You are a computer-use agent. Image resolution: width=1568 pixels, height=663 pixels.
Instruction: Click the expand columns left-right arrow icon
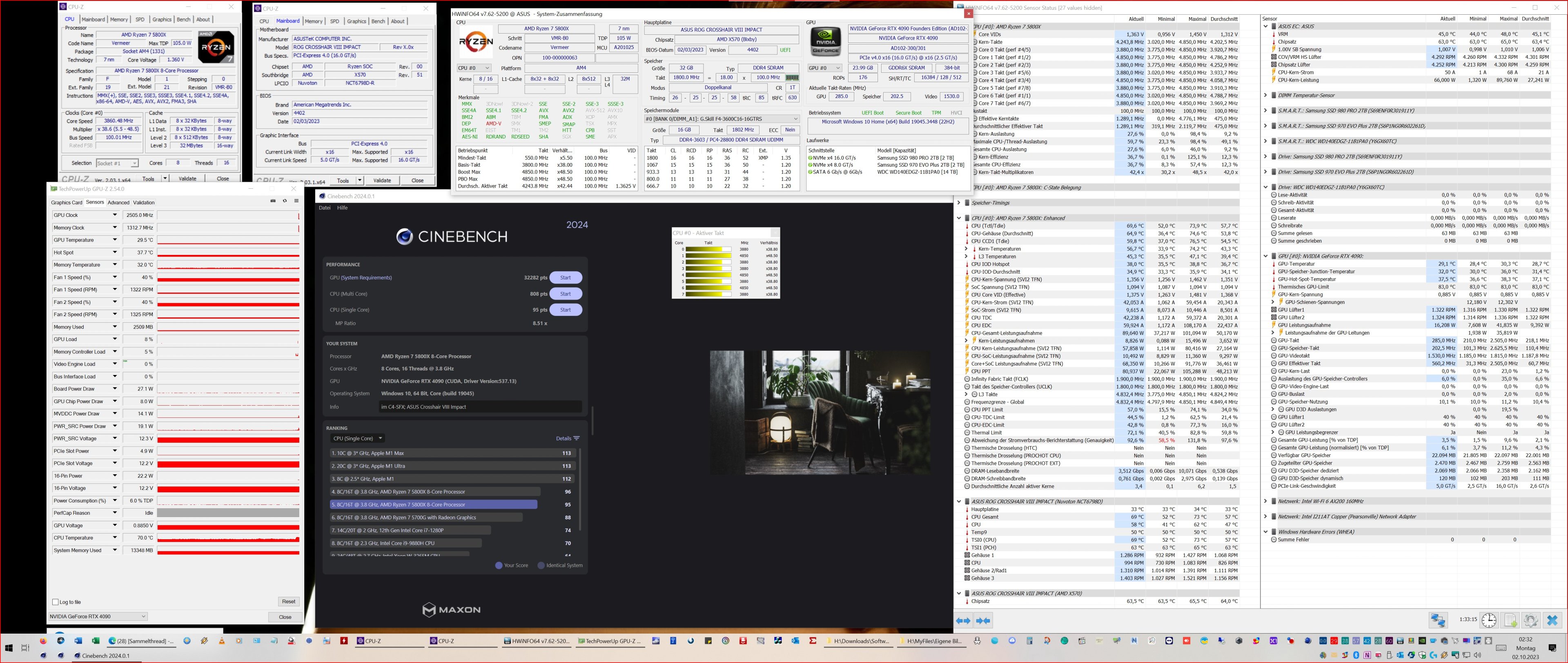click(964, 621)
